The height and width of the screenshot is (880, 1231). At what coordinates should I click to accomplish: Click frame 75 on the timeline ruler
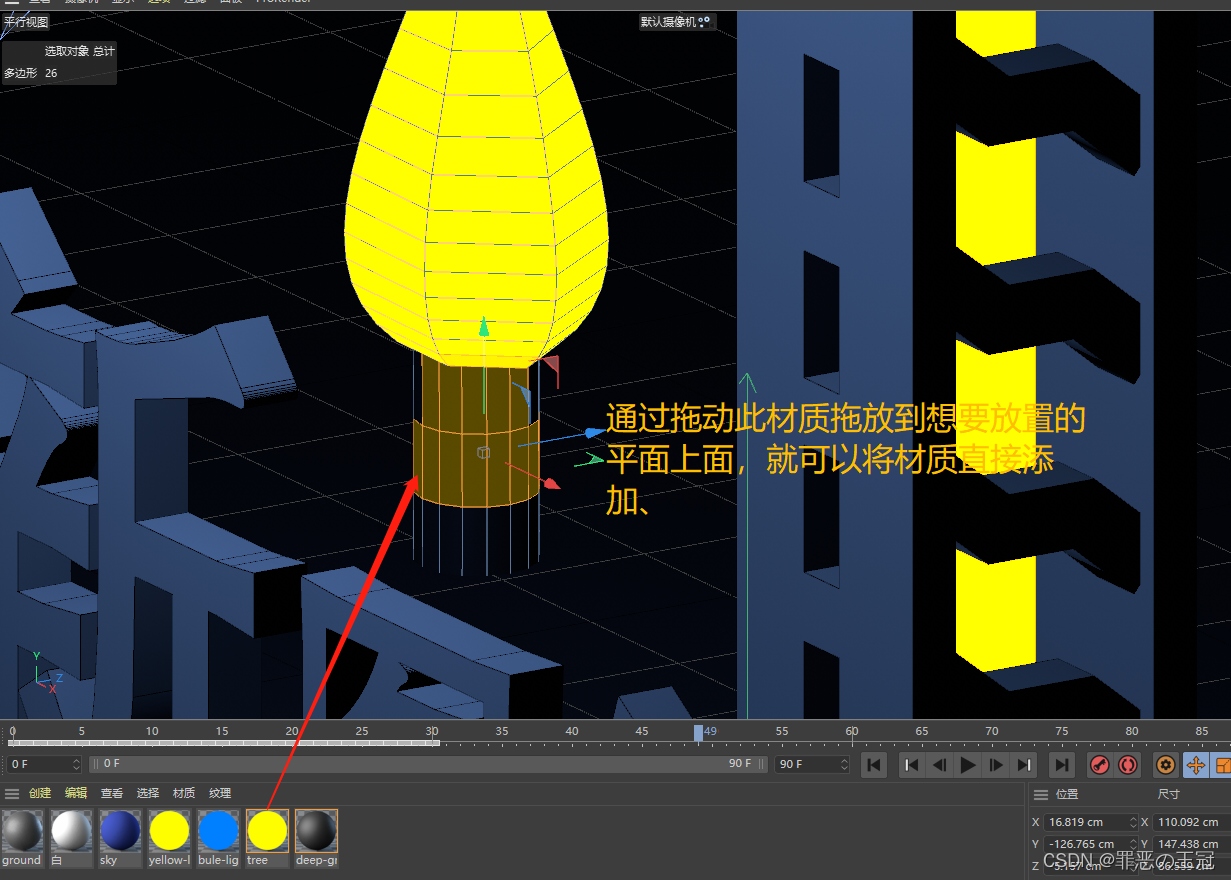pos(1061,732)
